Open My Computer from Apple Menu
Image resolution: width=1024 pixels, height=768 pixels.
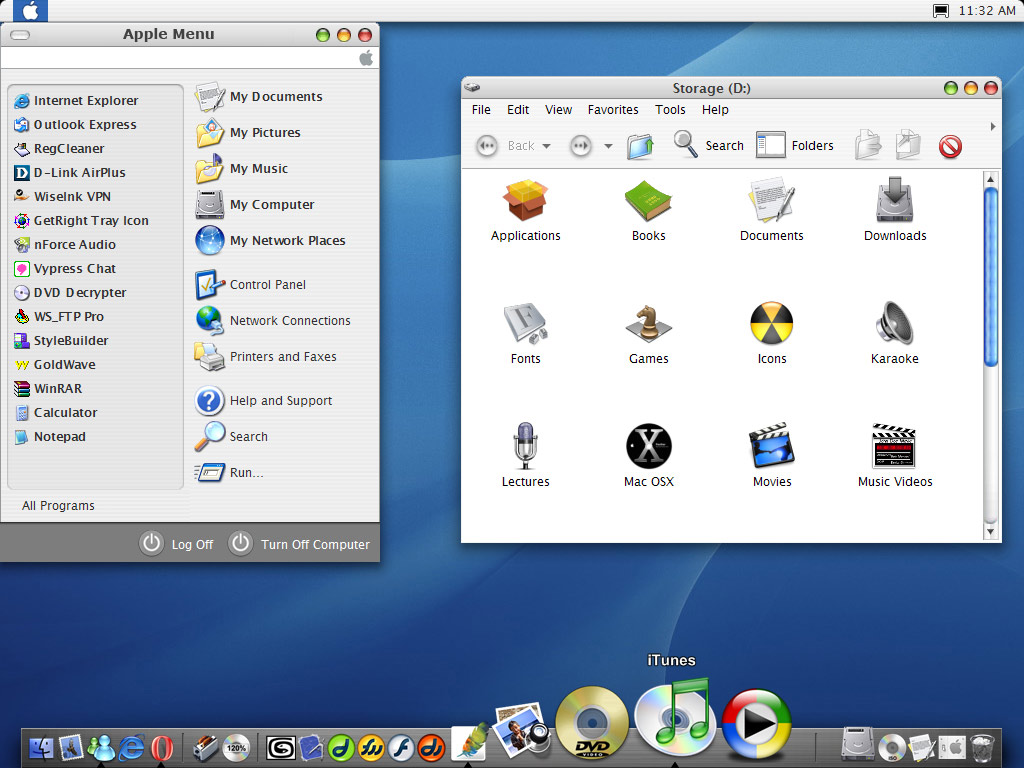pos(255,204)
